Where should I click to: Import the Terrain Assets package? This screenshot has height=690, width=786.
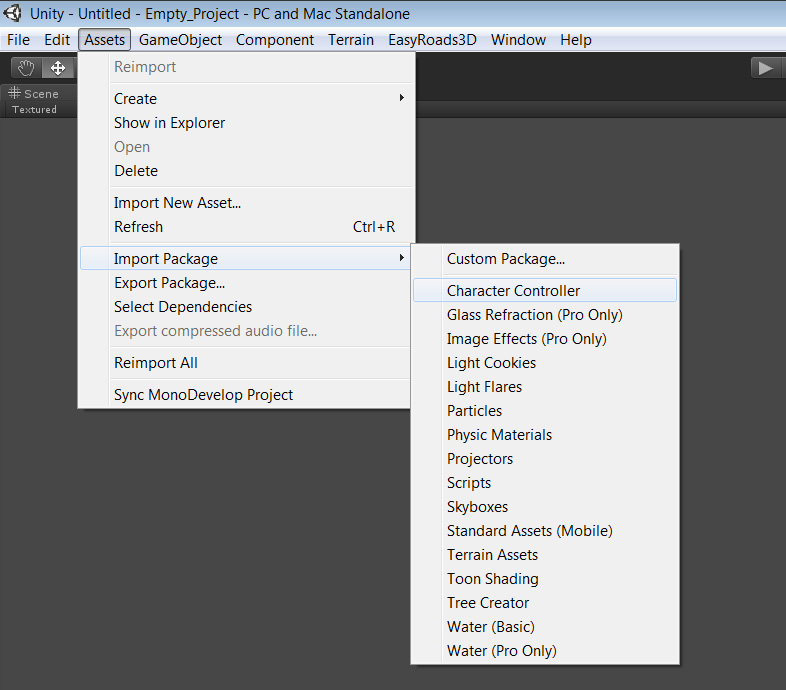tap(545, 555)
